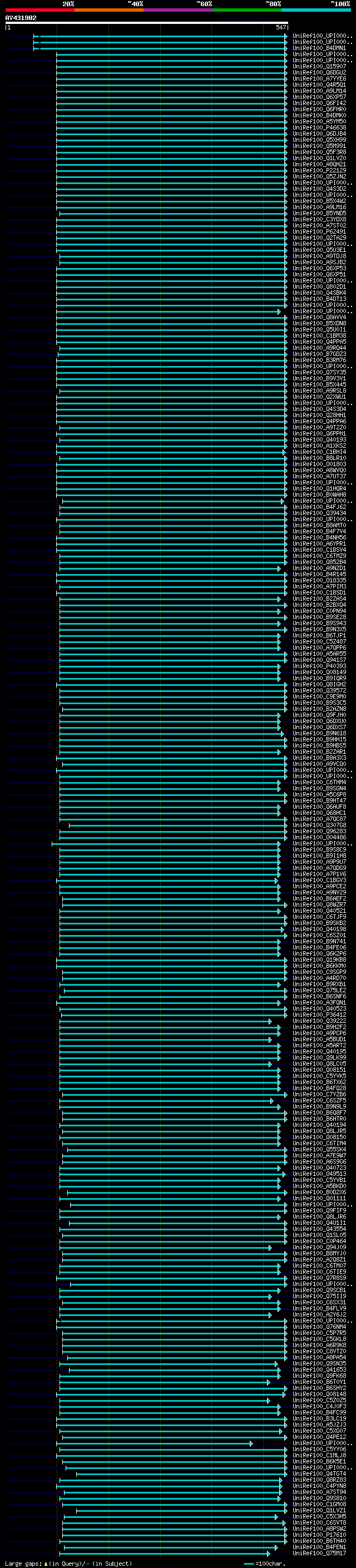The height and width of the screenshot is (1568, 356).
Task: Select label UniRef100_B9SGN4
Action: pos(319,788)
